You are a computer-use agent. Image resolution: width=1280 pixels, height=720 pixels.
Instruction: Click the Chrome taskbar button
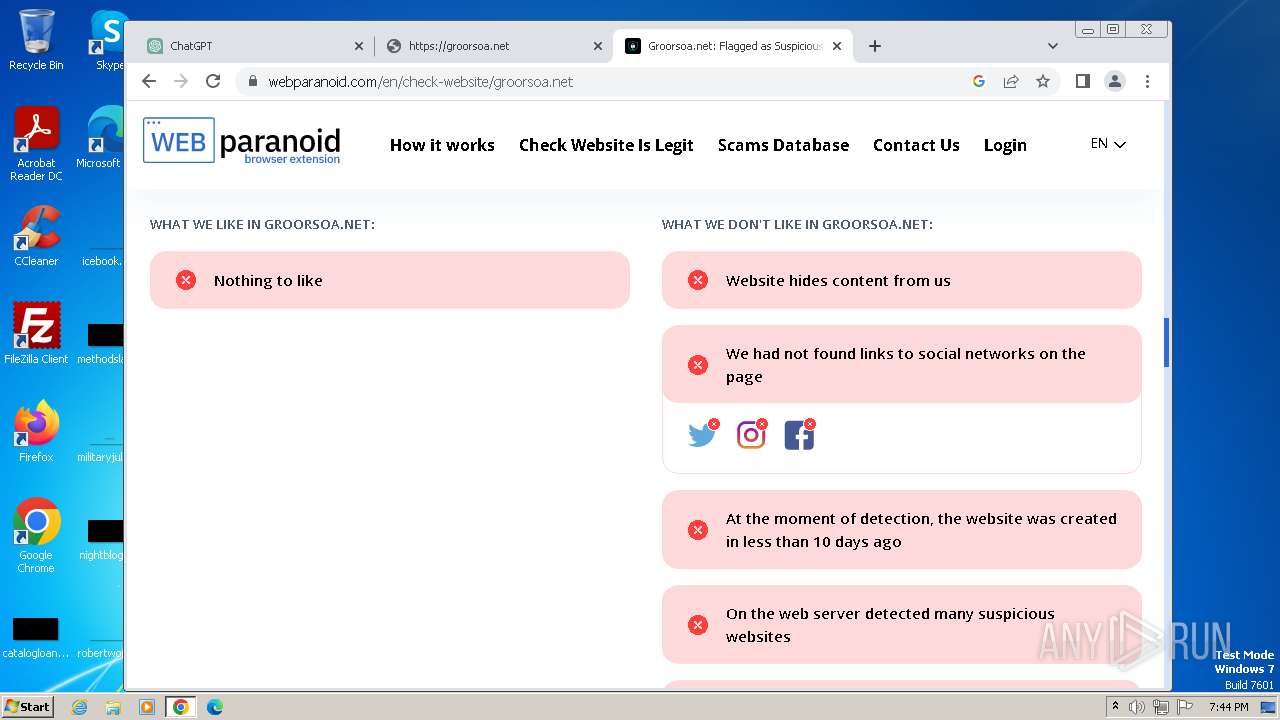[181, 707]
